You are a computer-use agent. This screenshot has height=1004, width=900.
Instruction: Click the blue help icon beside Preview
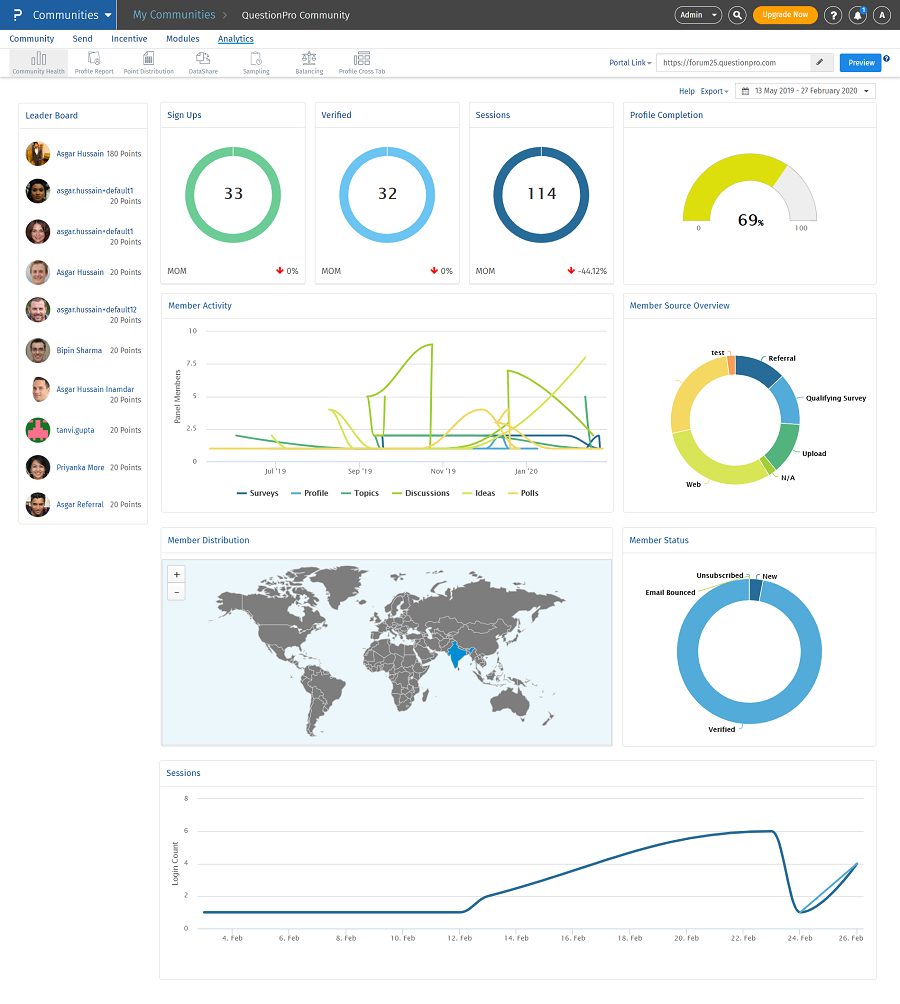click(x=887, y=58)
